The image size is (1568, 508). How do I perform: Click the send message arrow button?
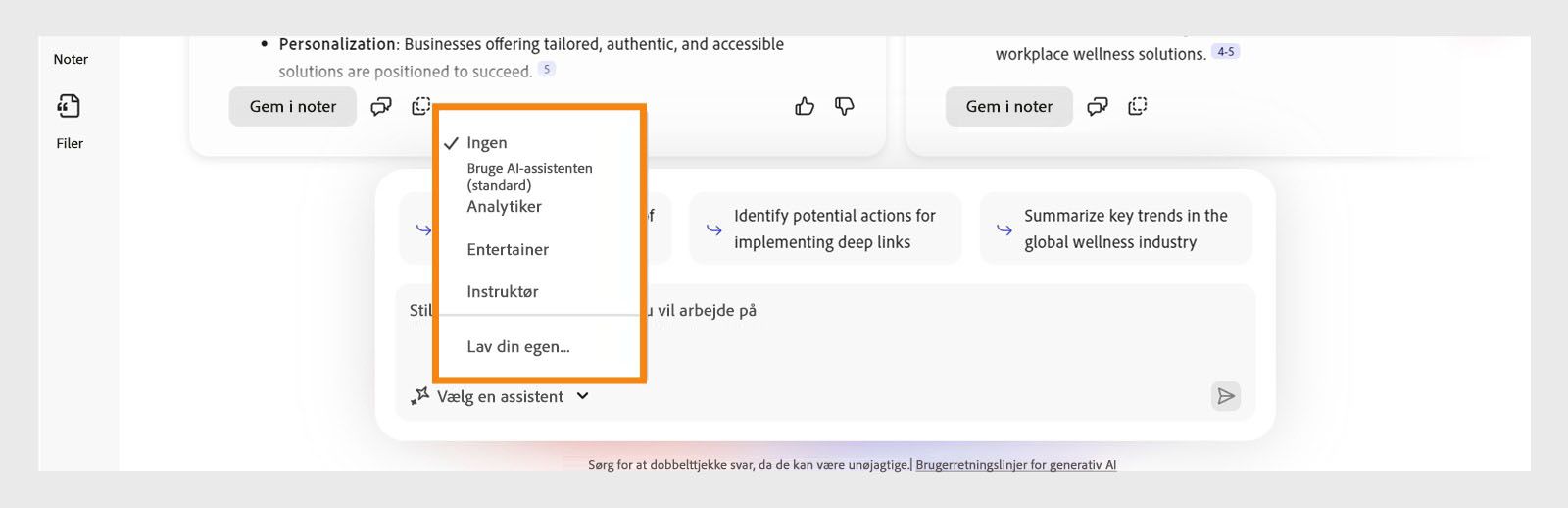[1225, 396]
